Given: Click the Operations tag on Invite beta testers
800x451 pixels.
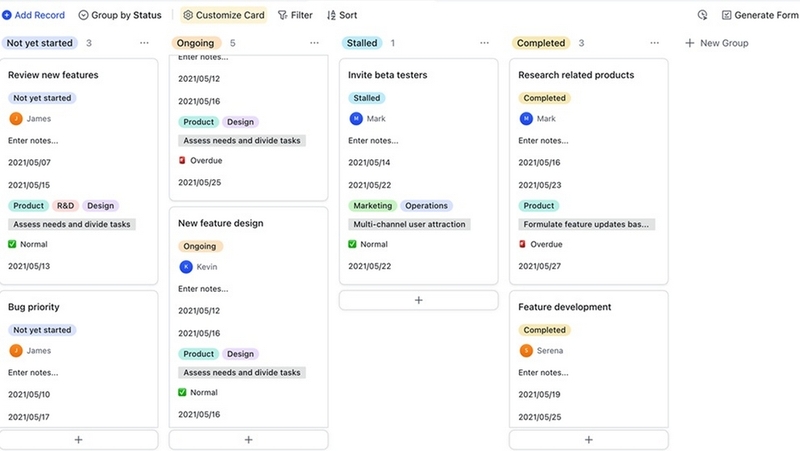Looking at the screenshot, I should 427,206.
